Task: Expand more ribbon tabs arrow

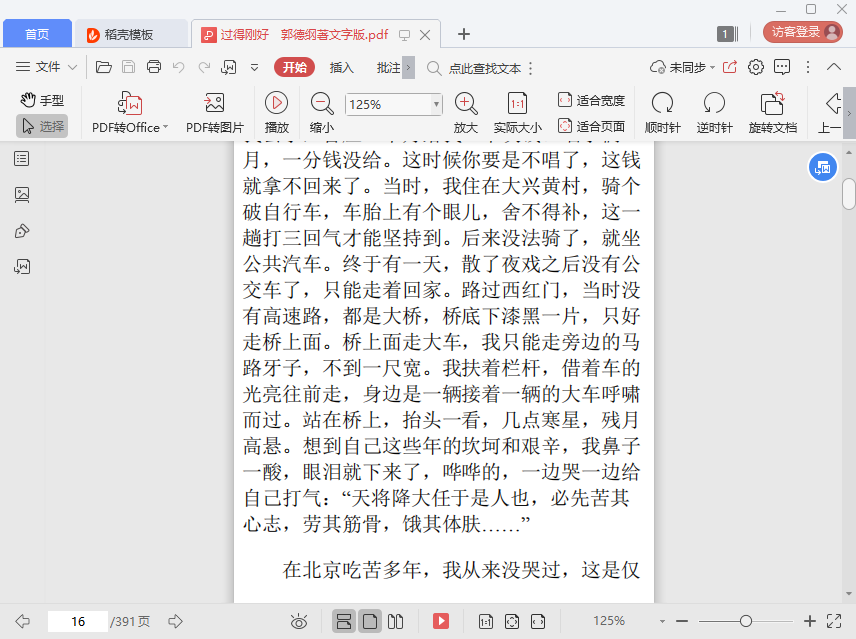Action: click(x=408, y=68)
